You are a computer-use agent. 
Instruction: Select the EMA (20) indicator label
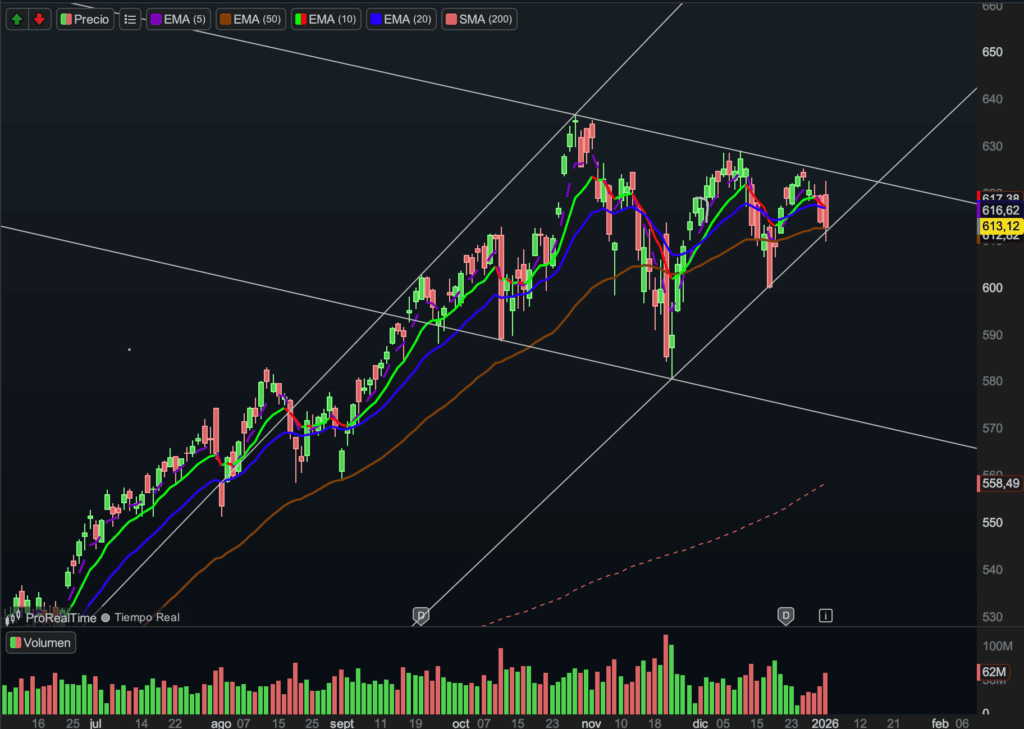click(402, 19)
